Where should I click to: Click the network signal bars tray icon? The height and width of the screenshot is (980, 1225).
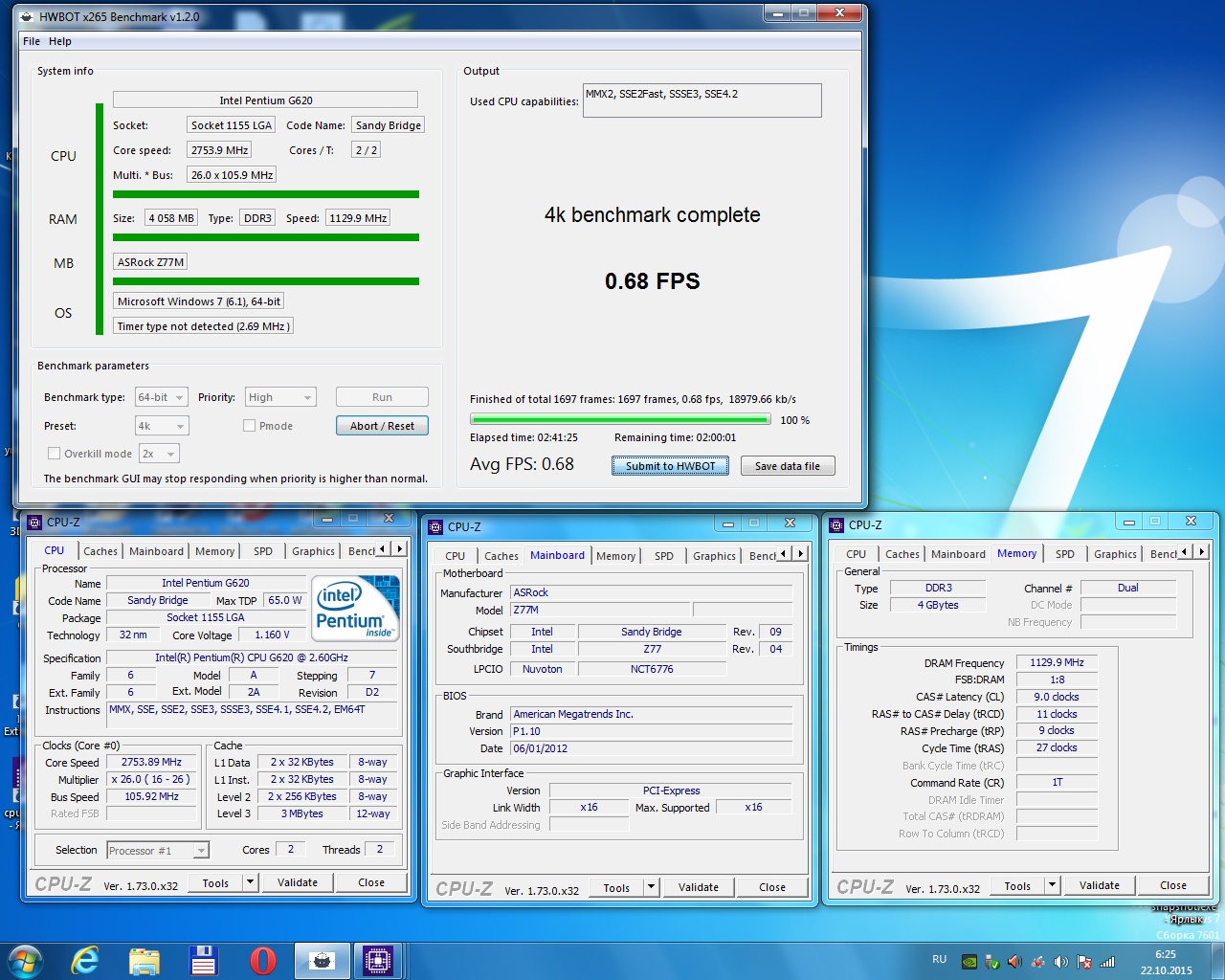[1107, 962]
